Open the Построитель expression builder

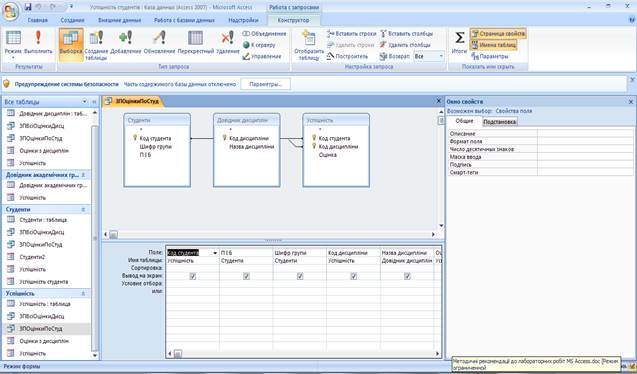pyautogui.click(x=348, y=56)
